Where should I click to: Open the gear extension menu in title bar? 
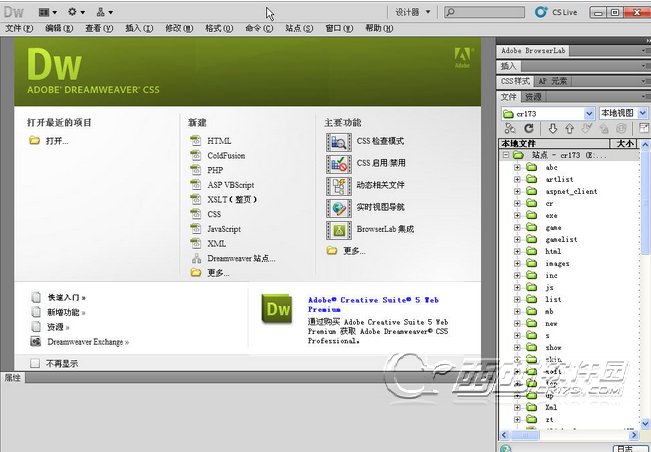coord(76,12)
